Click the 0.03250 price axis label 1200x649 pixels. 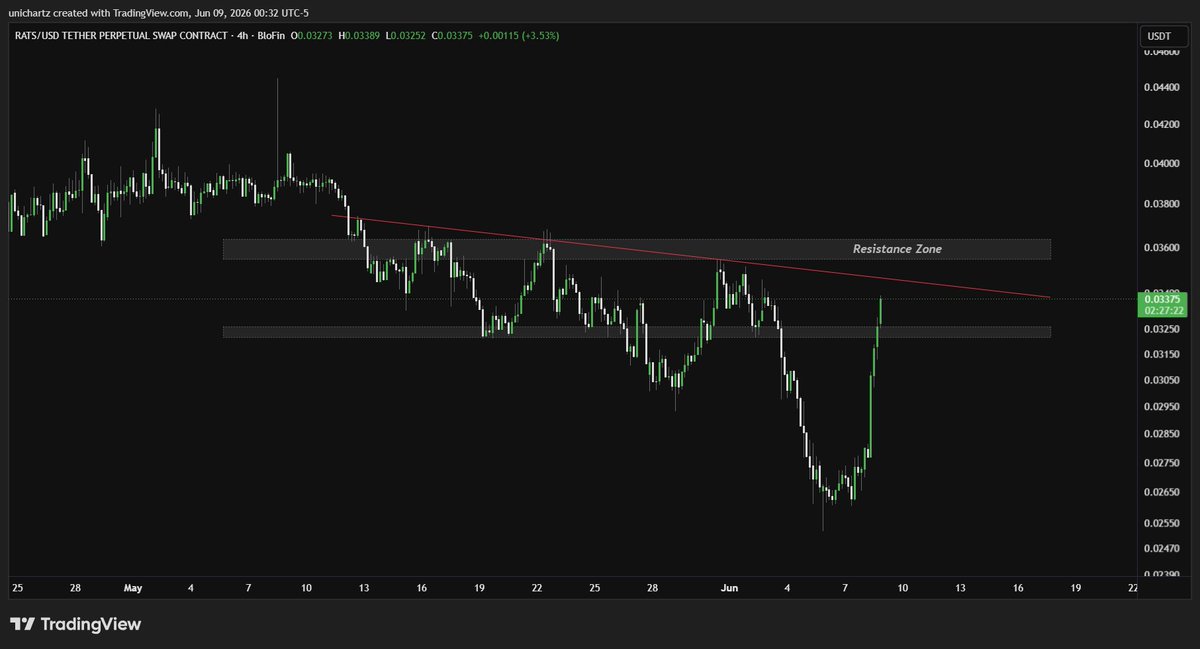(1163, 329)
